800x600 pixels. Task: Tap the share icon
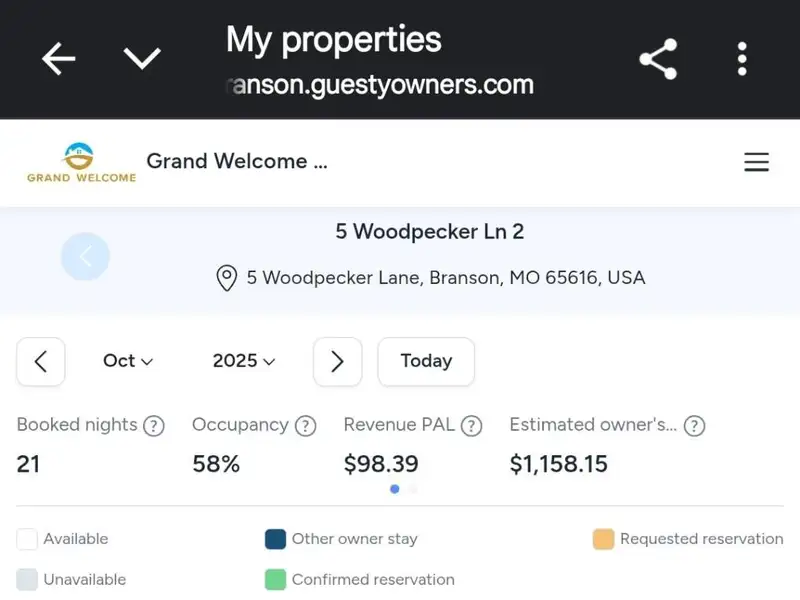[x=658, y=60]
